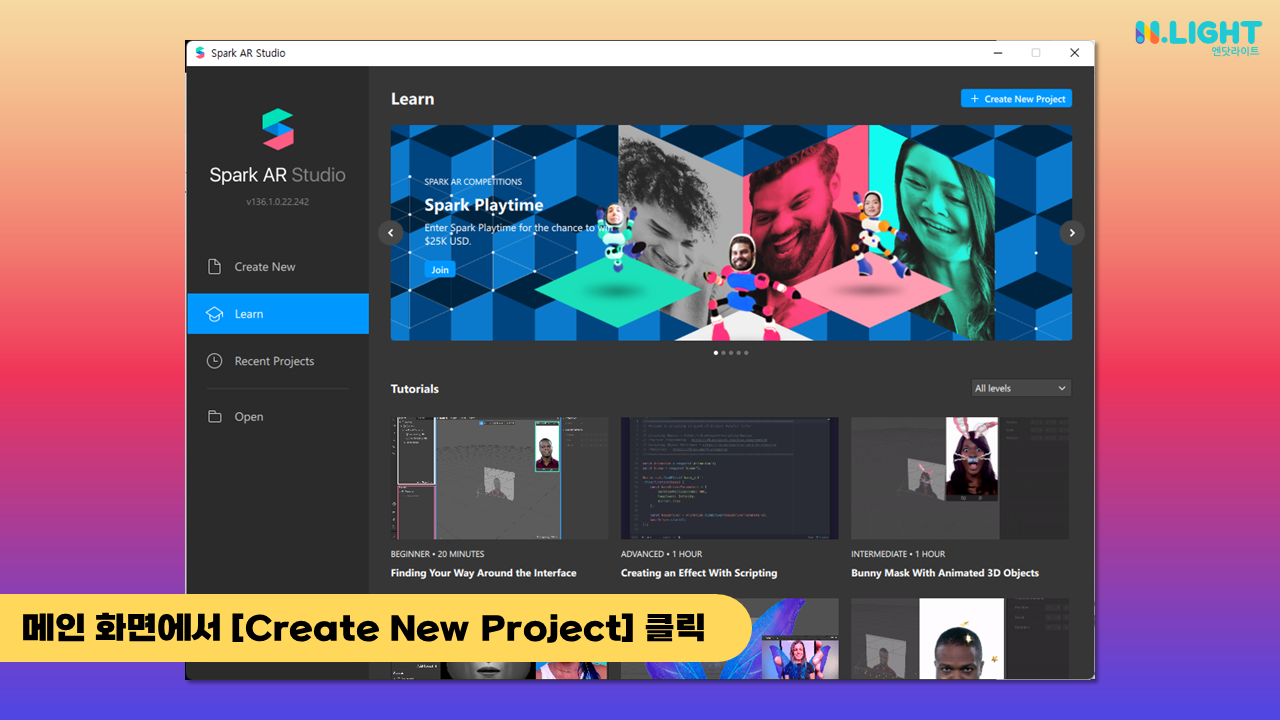Viewport: 1280px width, 720px height.
Task: Open the All levels dropdown
Action: pyautogui.click(x=1021, y=388)
